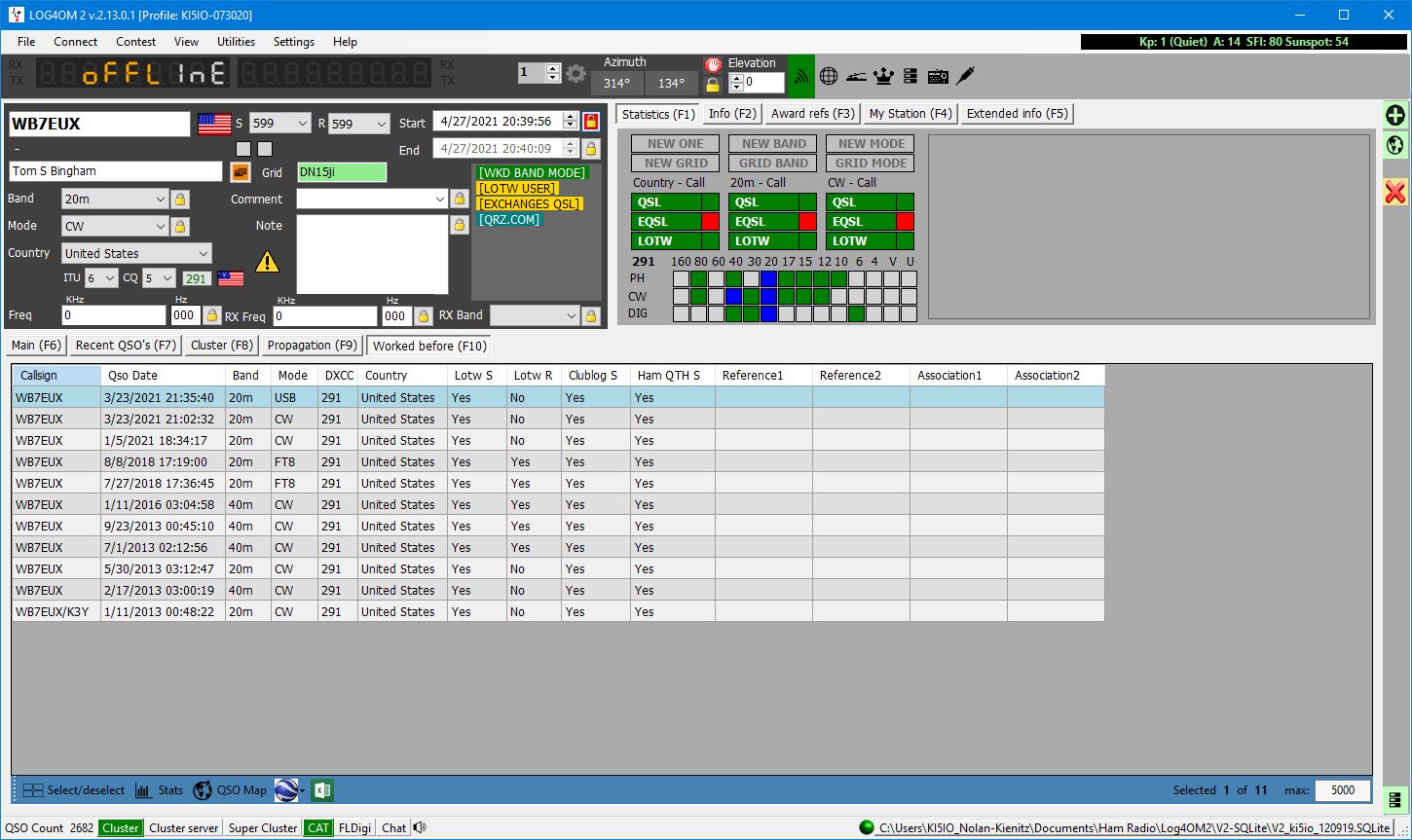
Task: Click the yellow warning triangle icon
Action: (267, 261)
